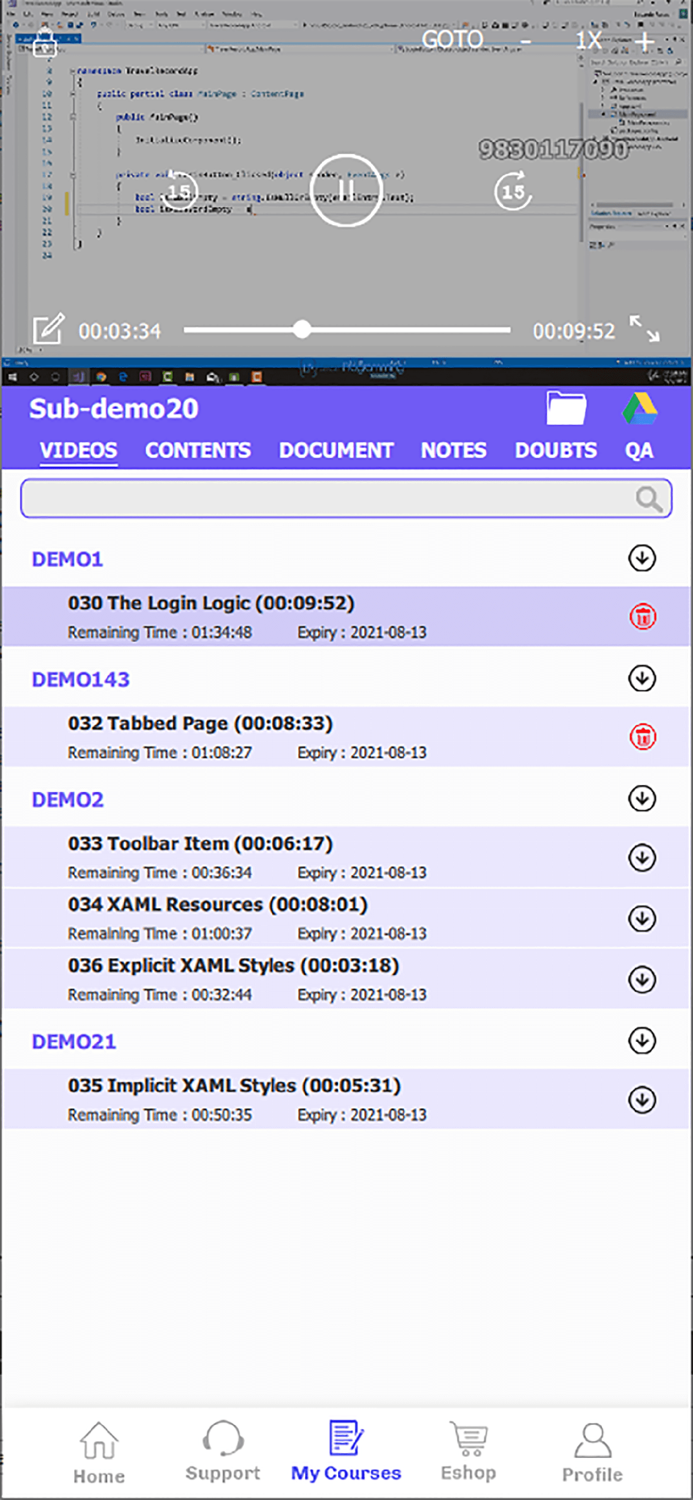Play 032 Tabbed Page video
This screenshot has width=693, height=1500.
(x=200, y=723)
